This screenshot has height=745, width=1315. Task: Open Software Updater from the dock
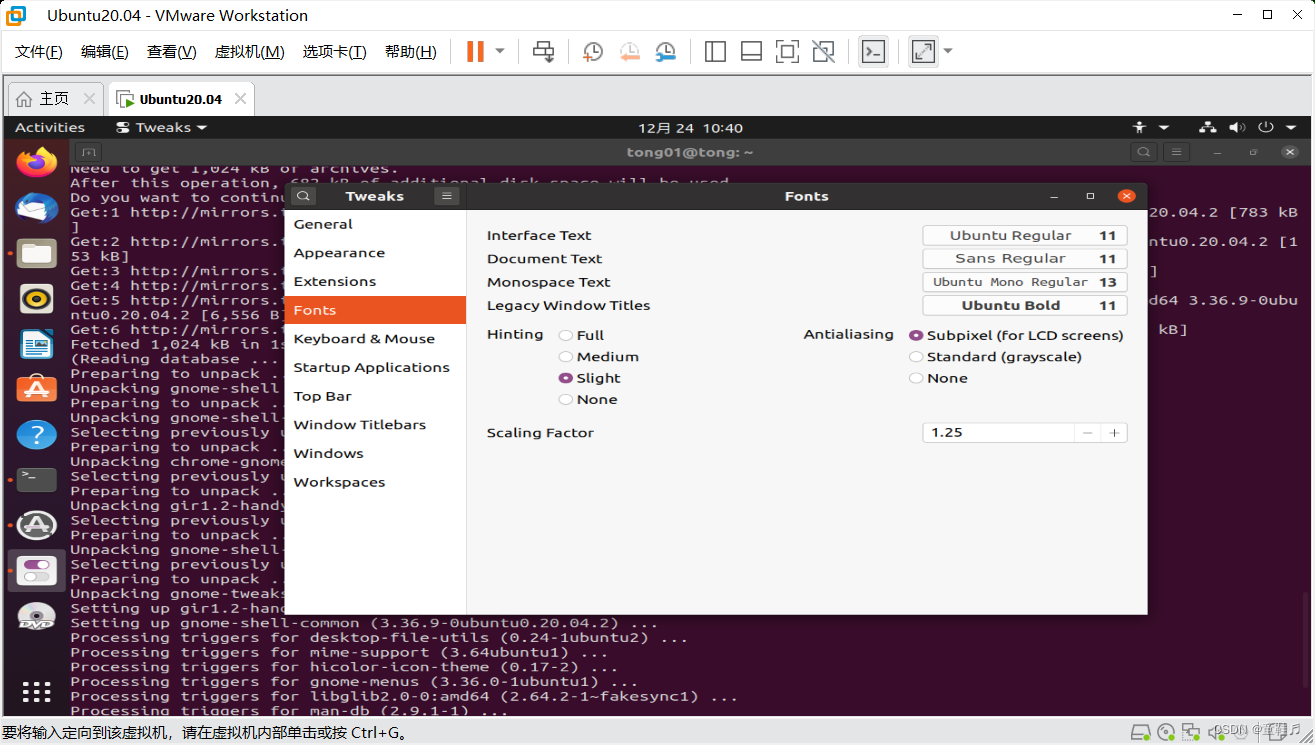(37, 524)
